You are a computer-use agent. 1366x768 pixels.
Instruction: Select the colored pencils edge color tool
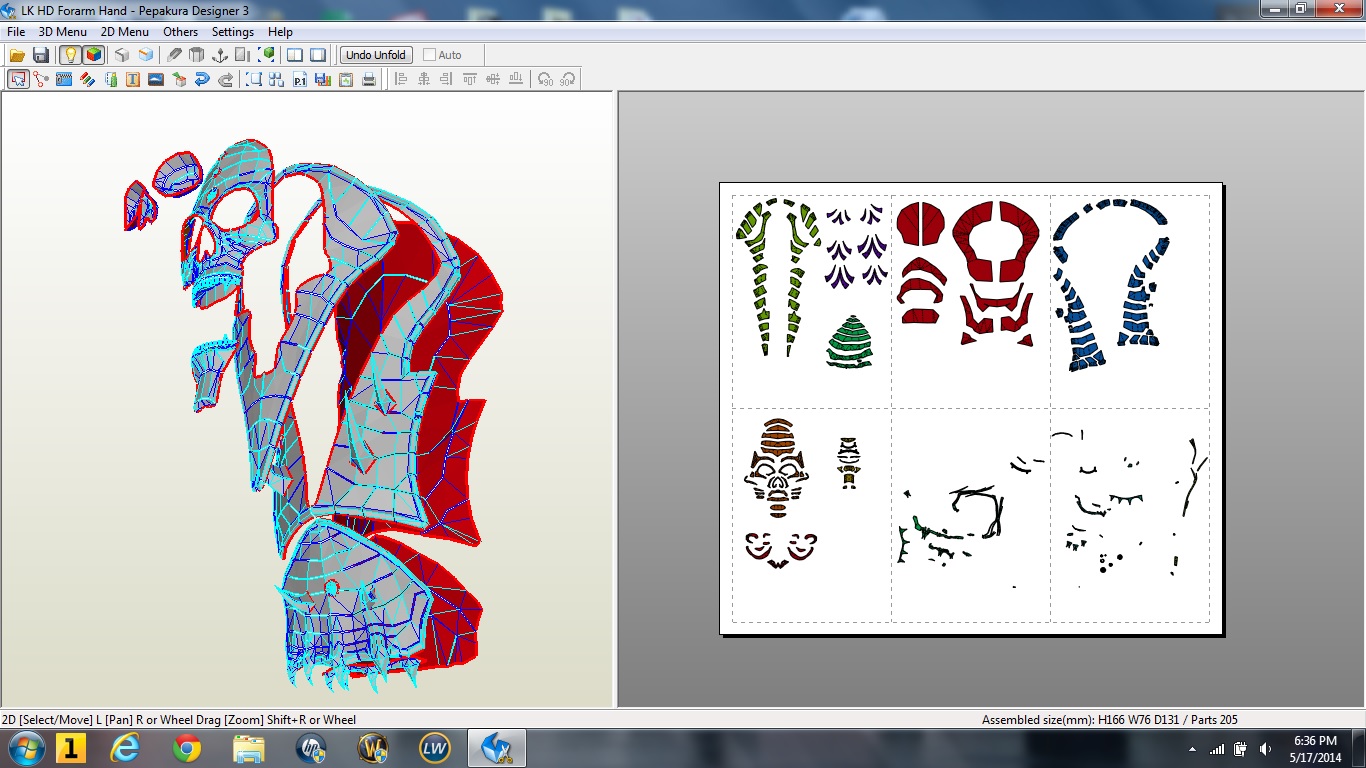coord(87,79)
